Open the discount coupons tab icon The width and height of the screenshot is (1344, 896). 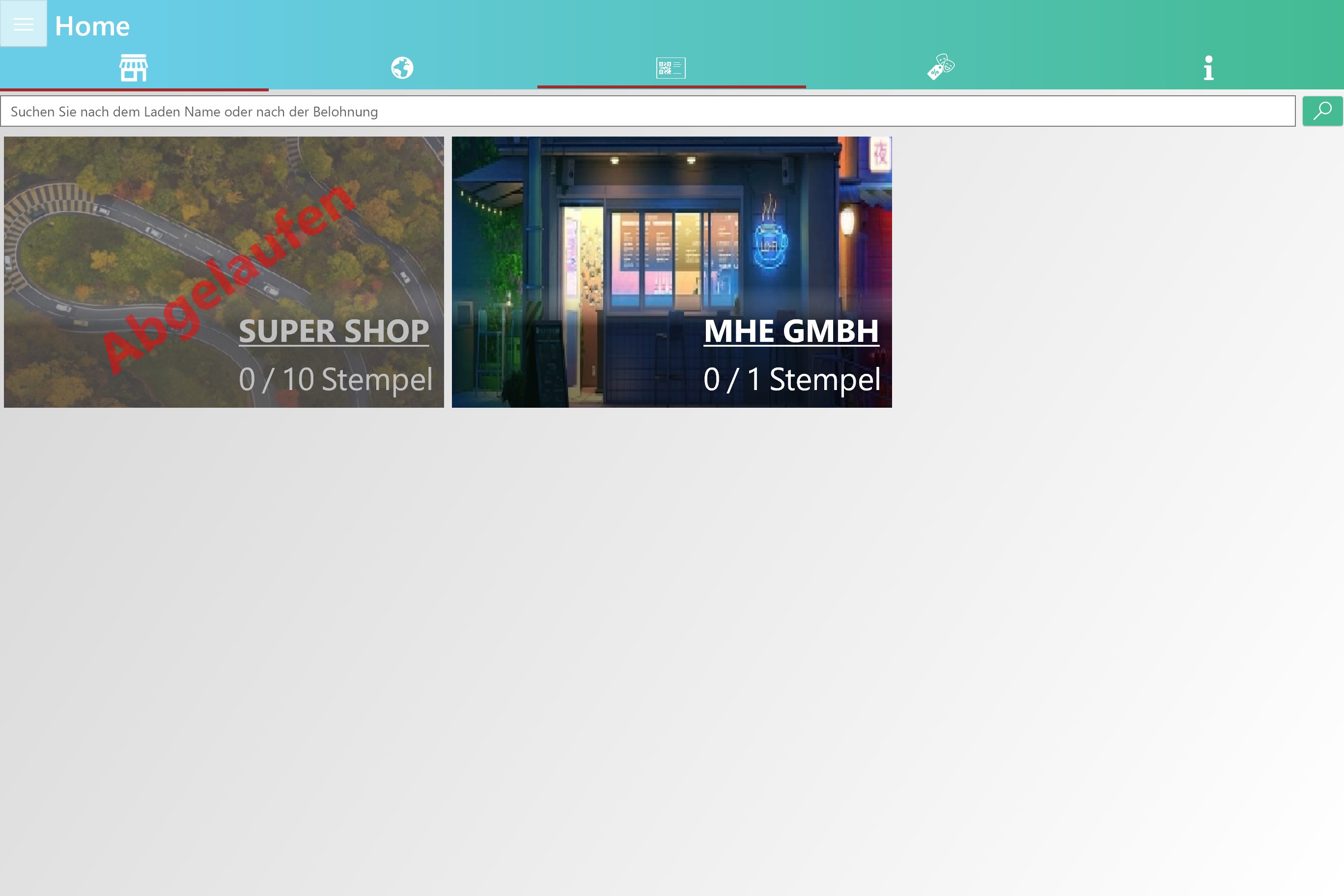[x=941, y=67]
